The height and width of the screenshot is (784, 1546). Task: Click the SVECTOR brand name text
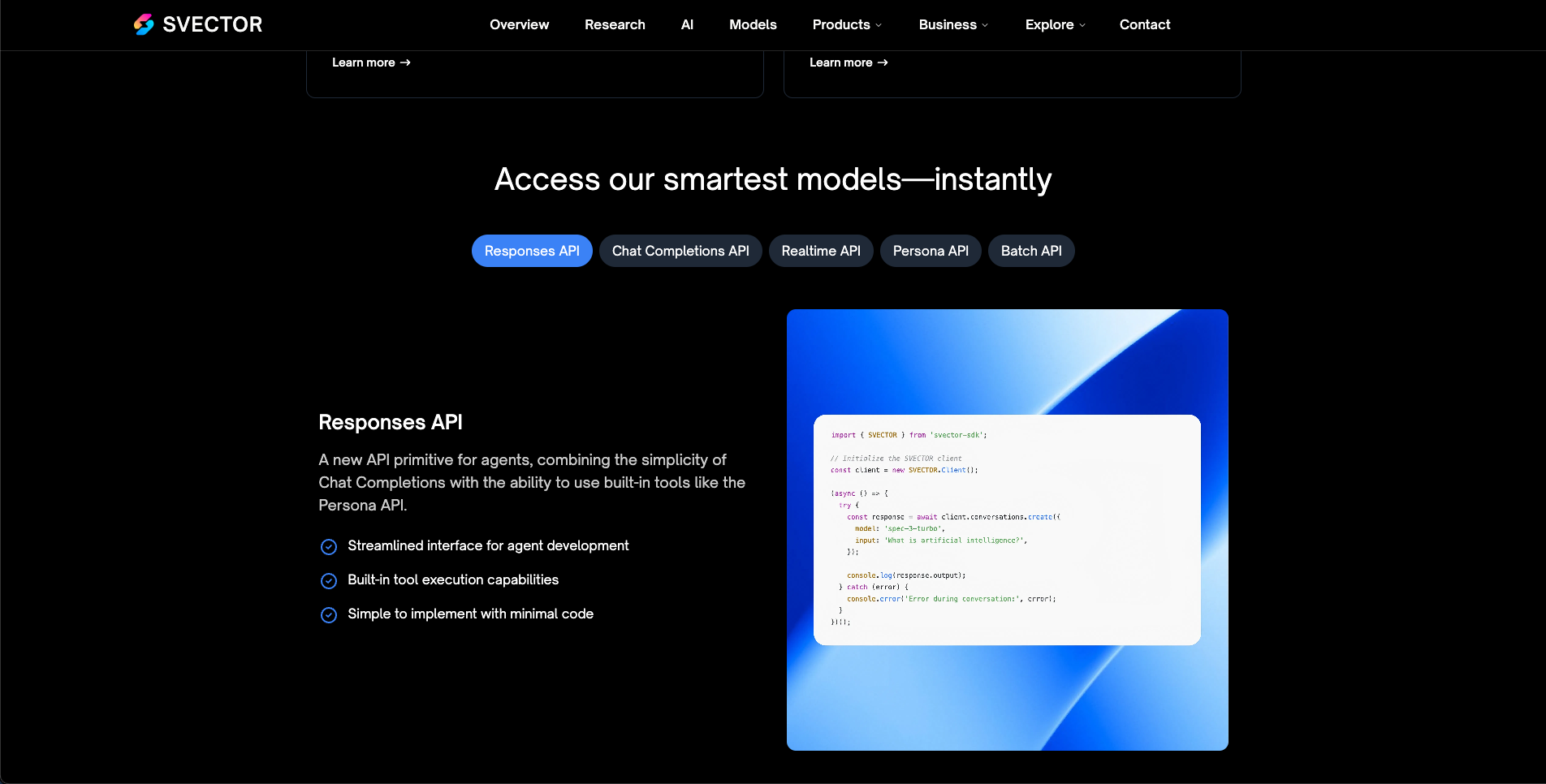213,24
